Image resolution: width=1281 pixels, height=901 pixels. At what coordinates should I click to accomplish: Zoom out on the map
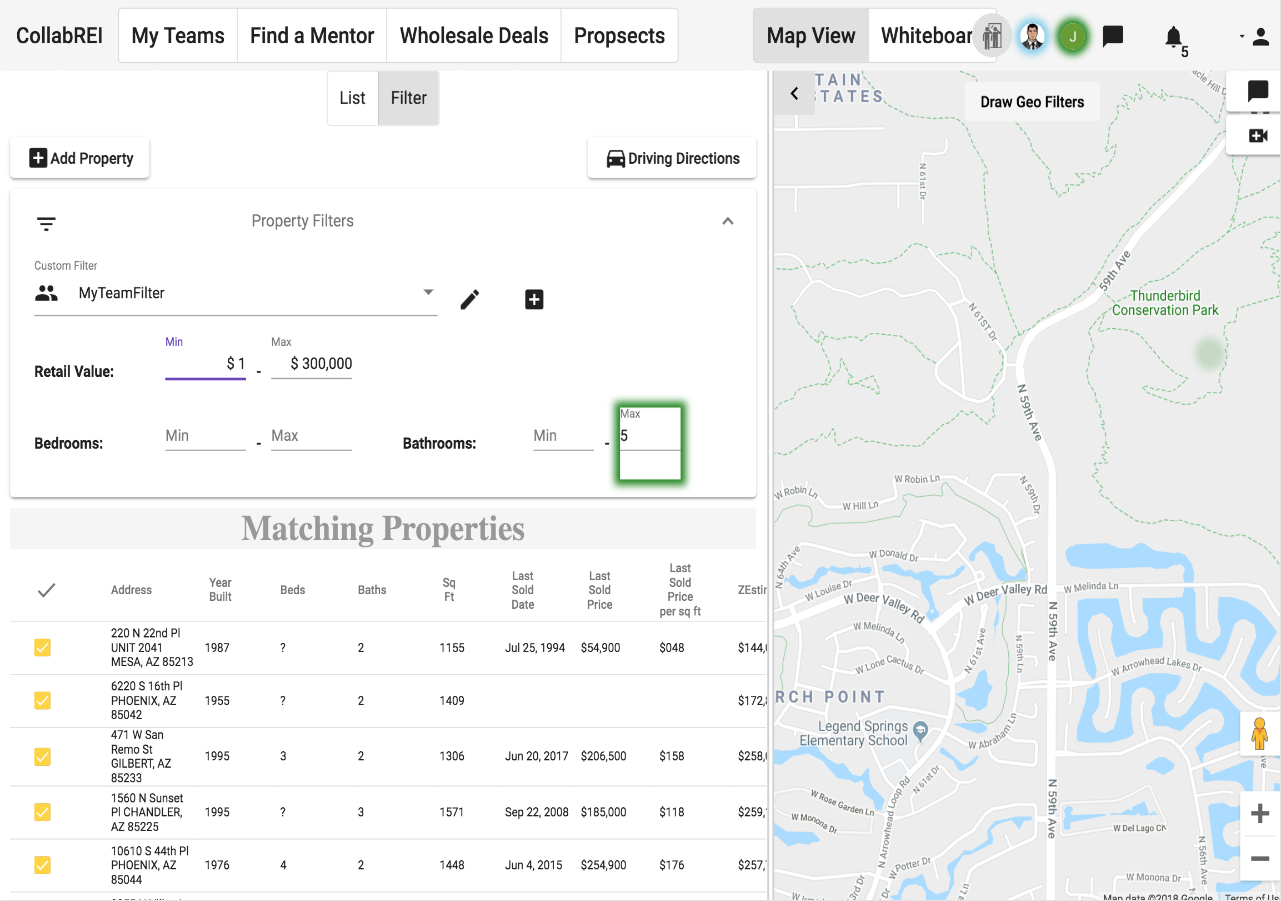(1259, 858)
